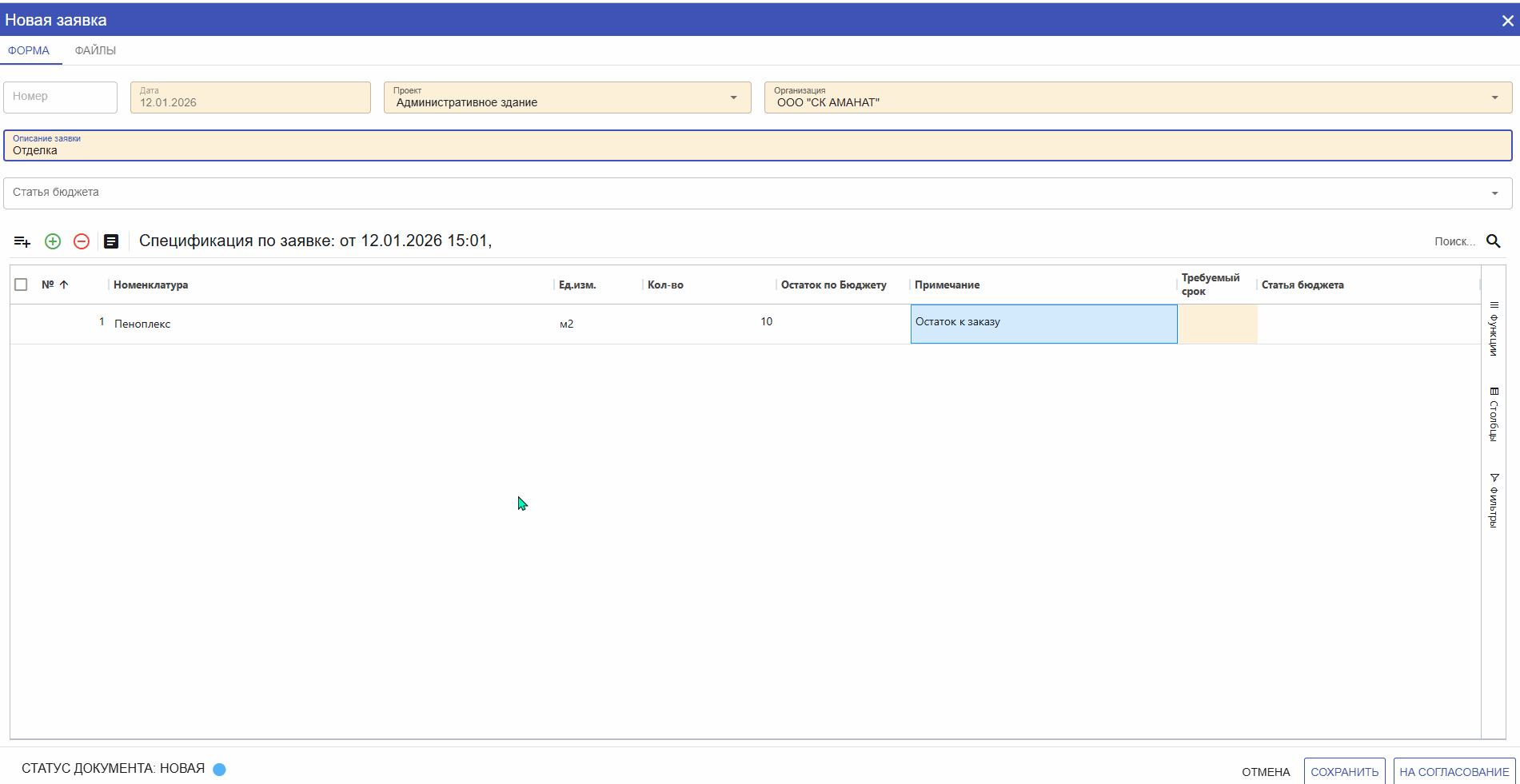The image size is (1520, 784).
Task: Send request via НА СОГЛАСОВАНИЕ button
Action: pos(1454,771)
